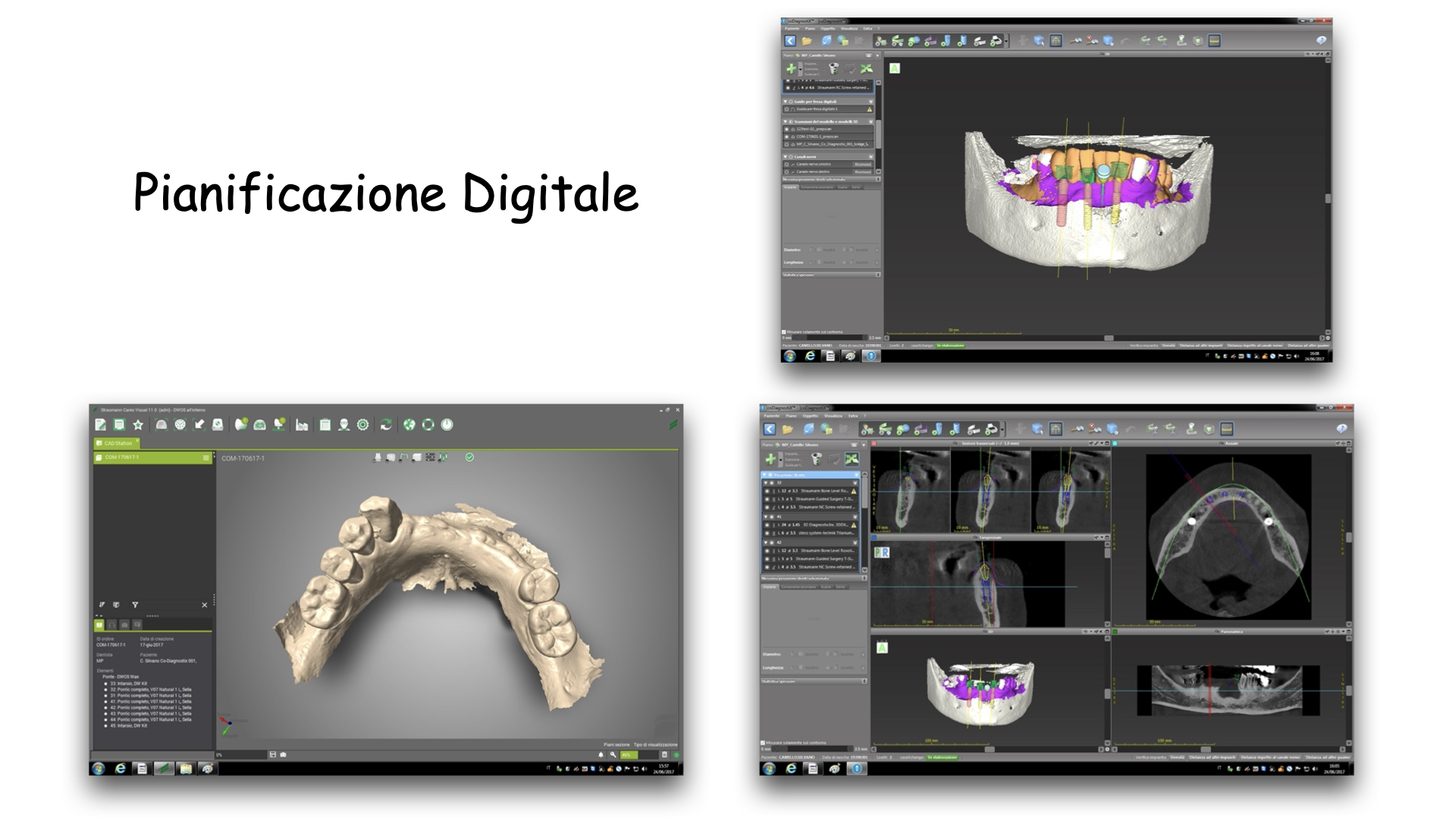1456x819 pixels.
Task: Click the green A marker in 3D-only coDiagnostiX viewport
Action: coord(895,68)
